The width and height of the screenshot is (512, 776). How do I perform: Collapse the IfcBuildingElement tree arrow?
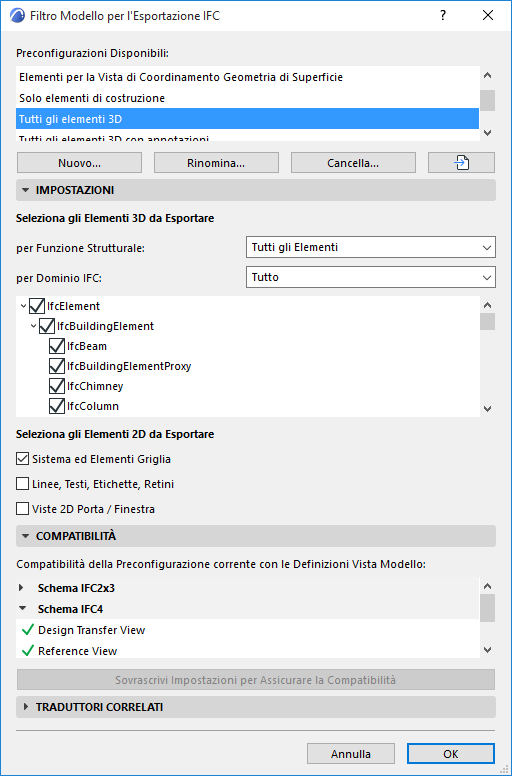tap(33, 327)
